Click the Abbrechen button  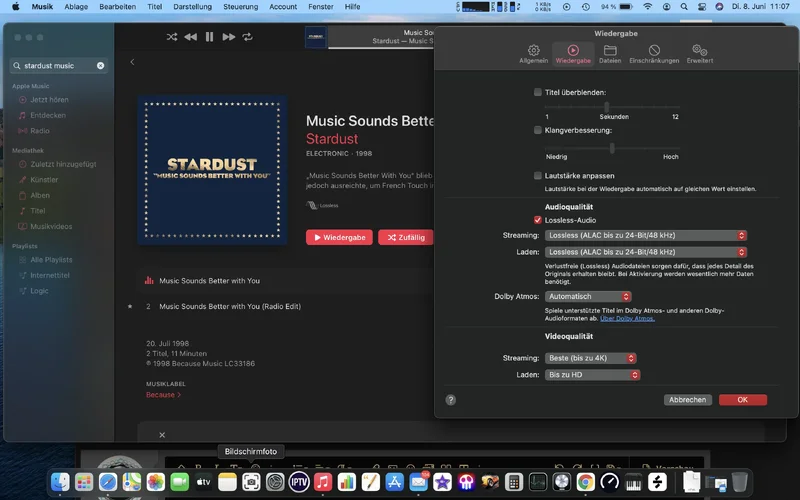(687, 400)
